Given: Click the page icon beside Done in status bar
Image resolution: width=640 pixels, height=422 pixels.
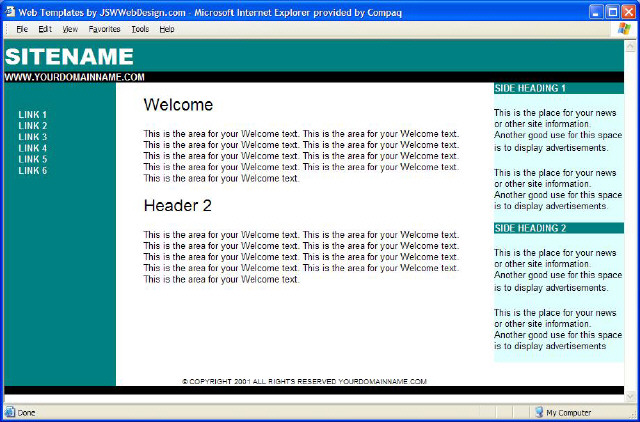Looking at the screenshot, I should [x=10, y=412].
